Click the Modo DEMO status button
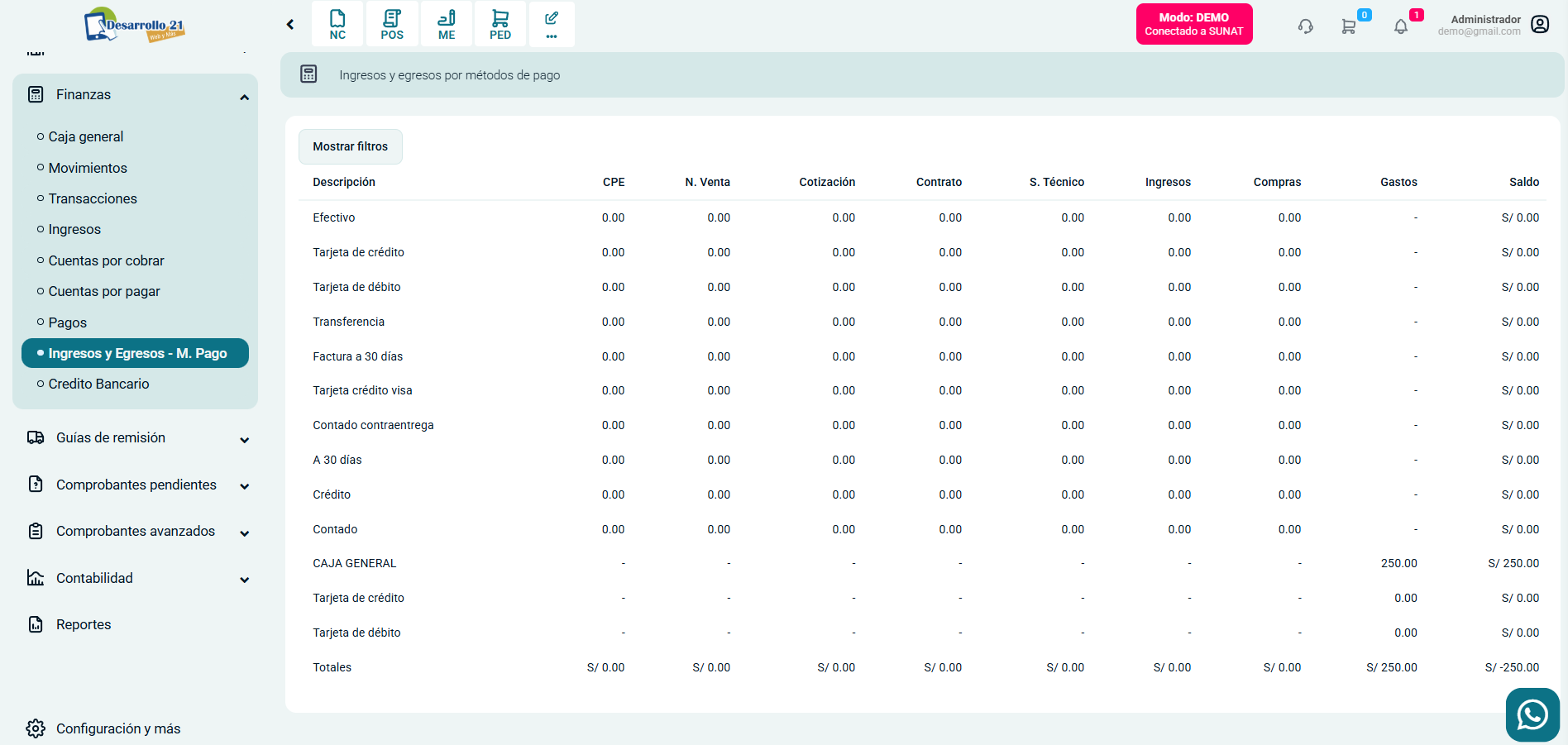The height and width of the screenshot is (745, 1568). click(1193, 24)
